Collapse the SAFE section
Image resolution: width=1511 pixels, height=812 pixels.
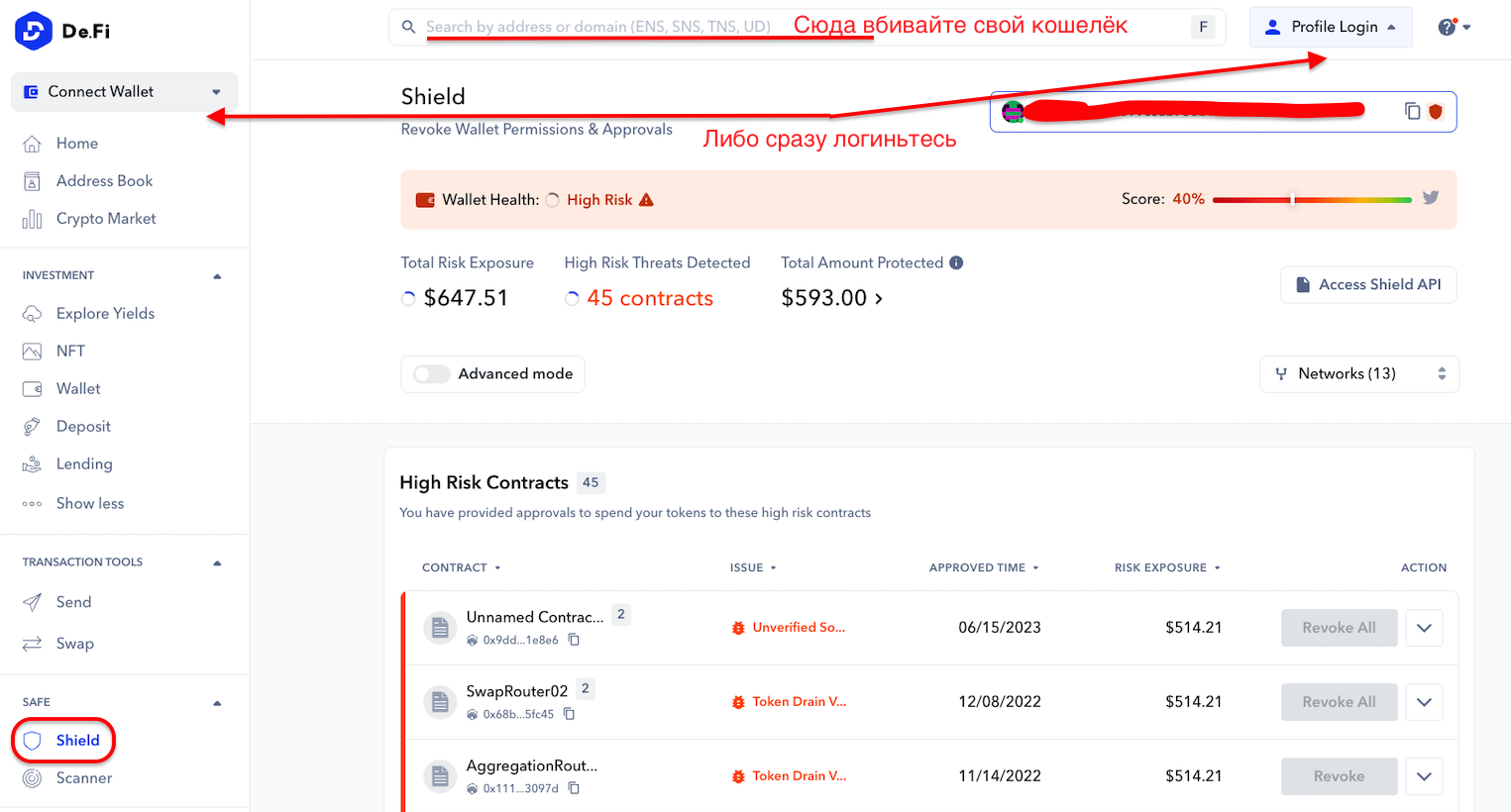pyautogui.click(x=217, y=703)
